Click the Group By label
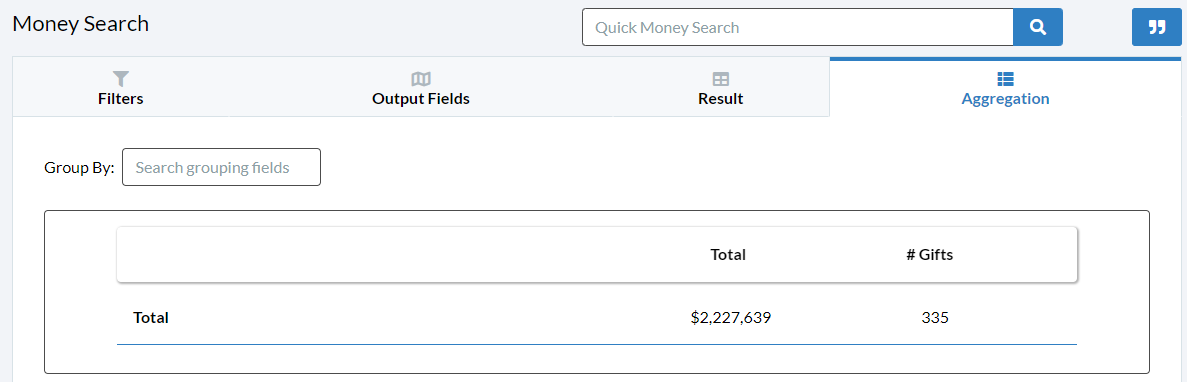The width and height of the screenshot is (1187, 382). 79,167
